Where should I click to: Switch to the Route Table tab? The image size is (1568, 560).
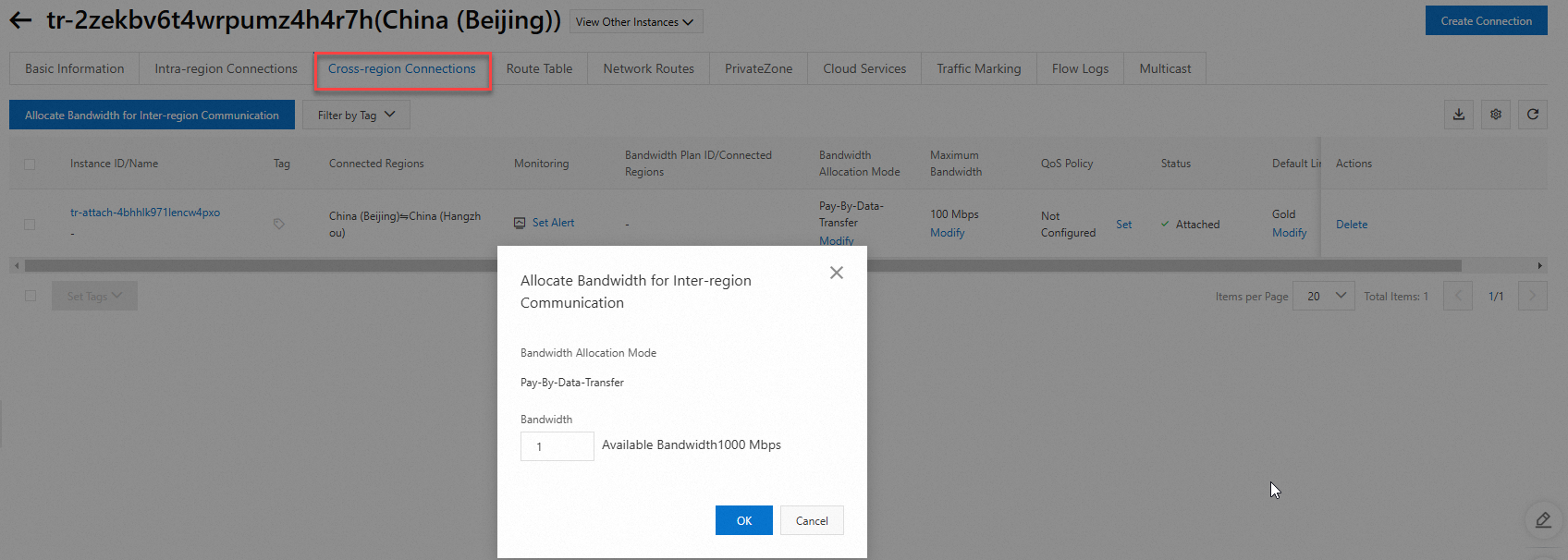(539, 68)
